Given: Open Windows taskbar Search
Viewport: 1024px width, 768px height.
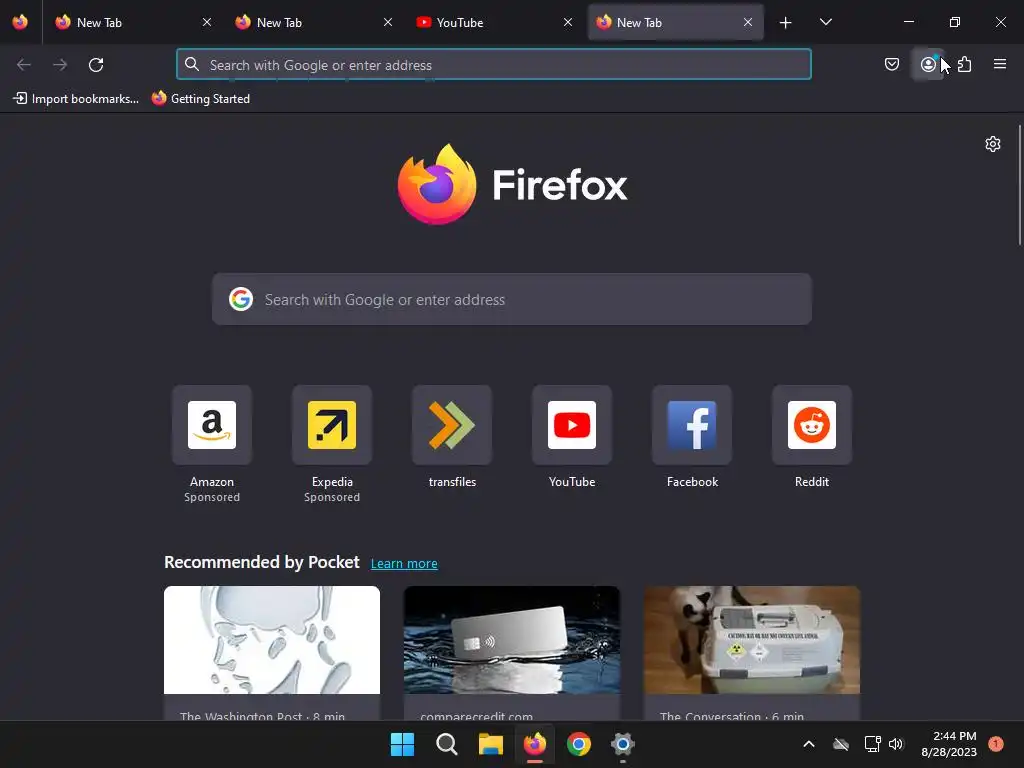Looking at the screenshot, I should pos(447,744).
